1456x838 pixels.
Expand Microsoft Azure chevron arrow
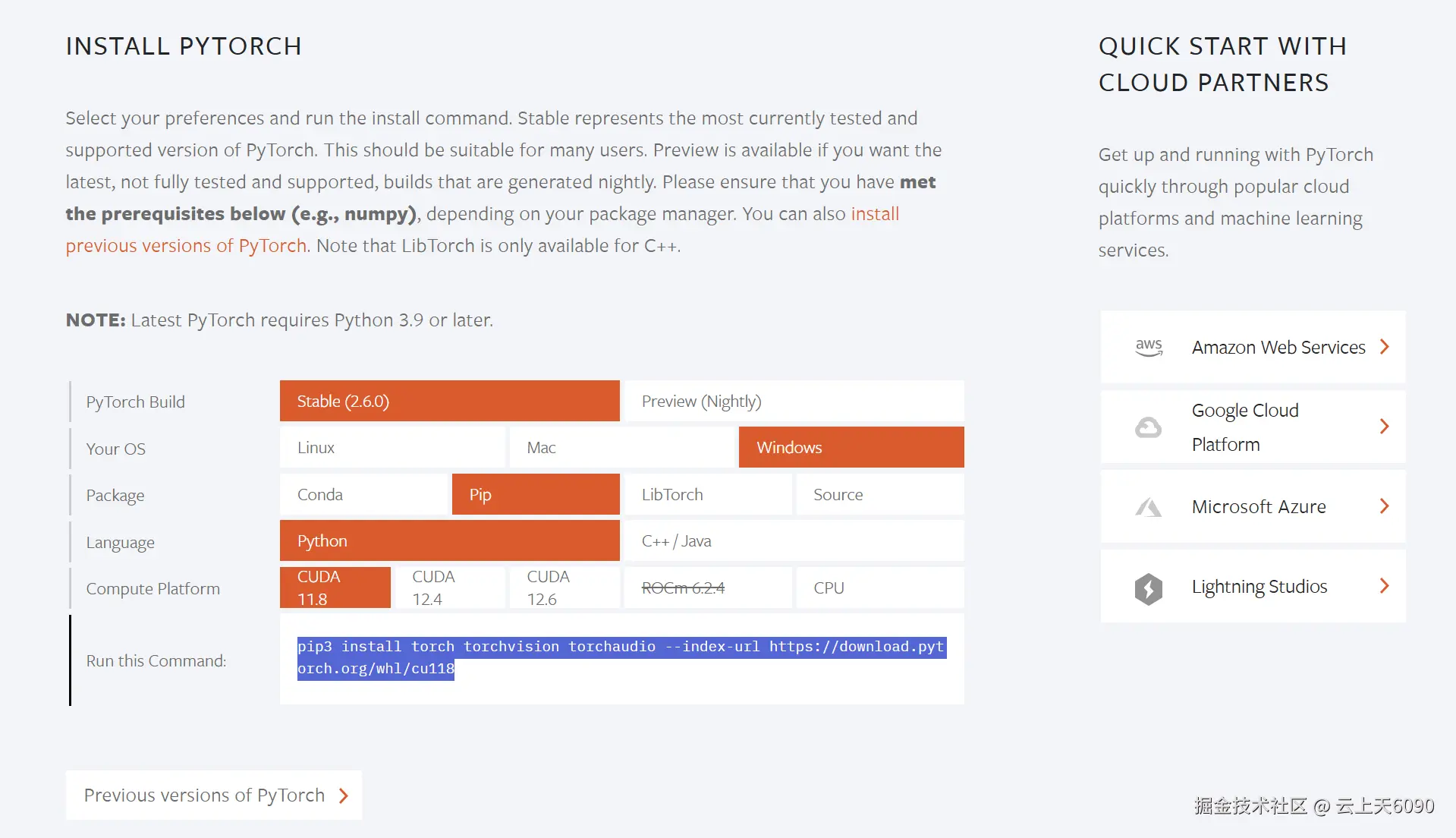tap(1385, 506)
